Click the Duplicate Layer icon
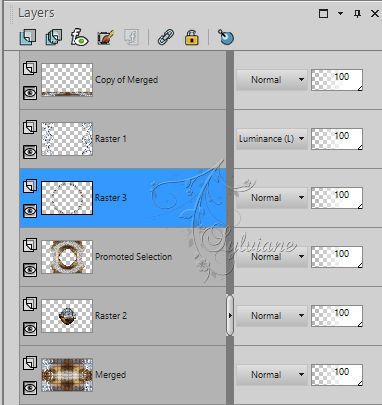The width and height of the screenshot is (382, 405). [54, 37]
